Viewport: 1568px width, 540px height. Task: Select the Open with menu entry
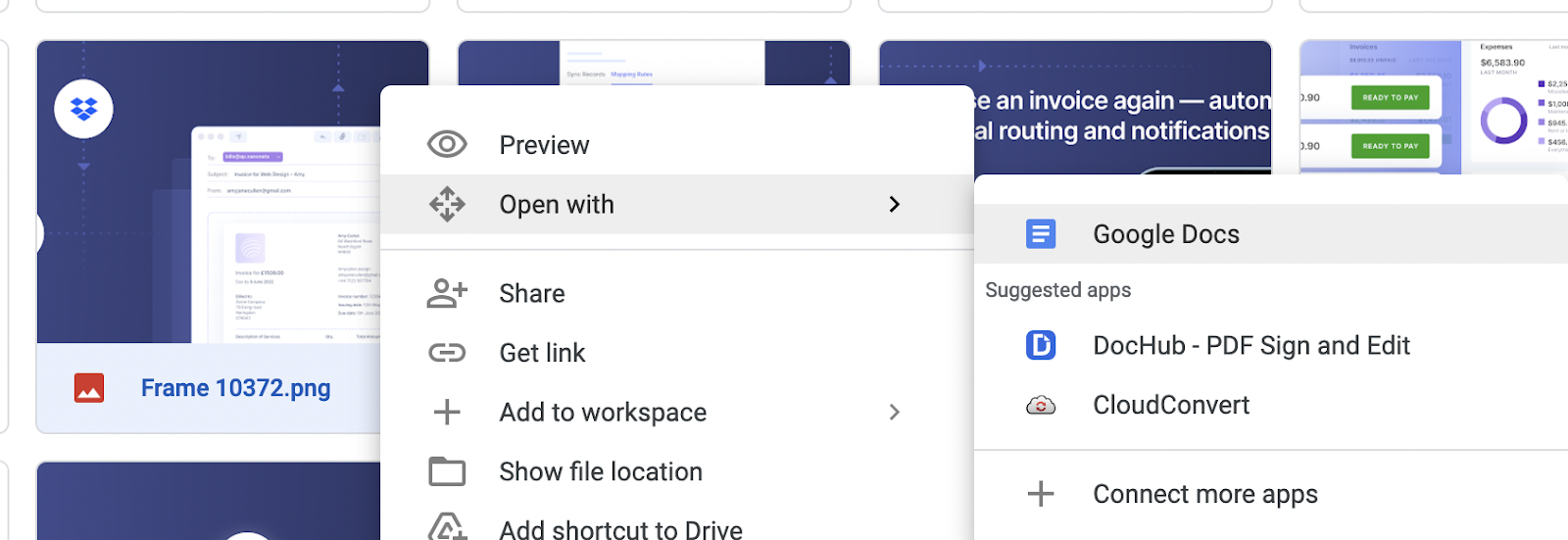tap(677, 204)
